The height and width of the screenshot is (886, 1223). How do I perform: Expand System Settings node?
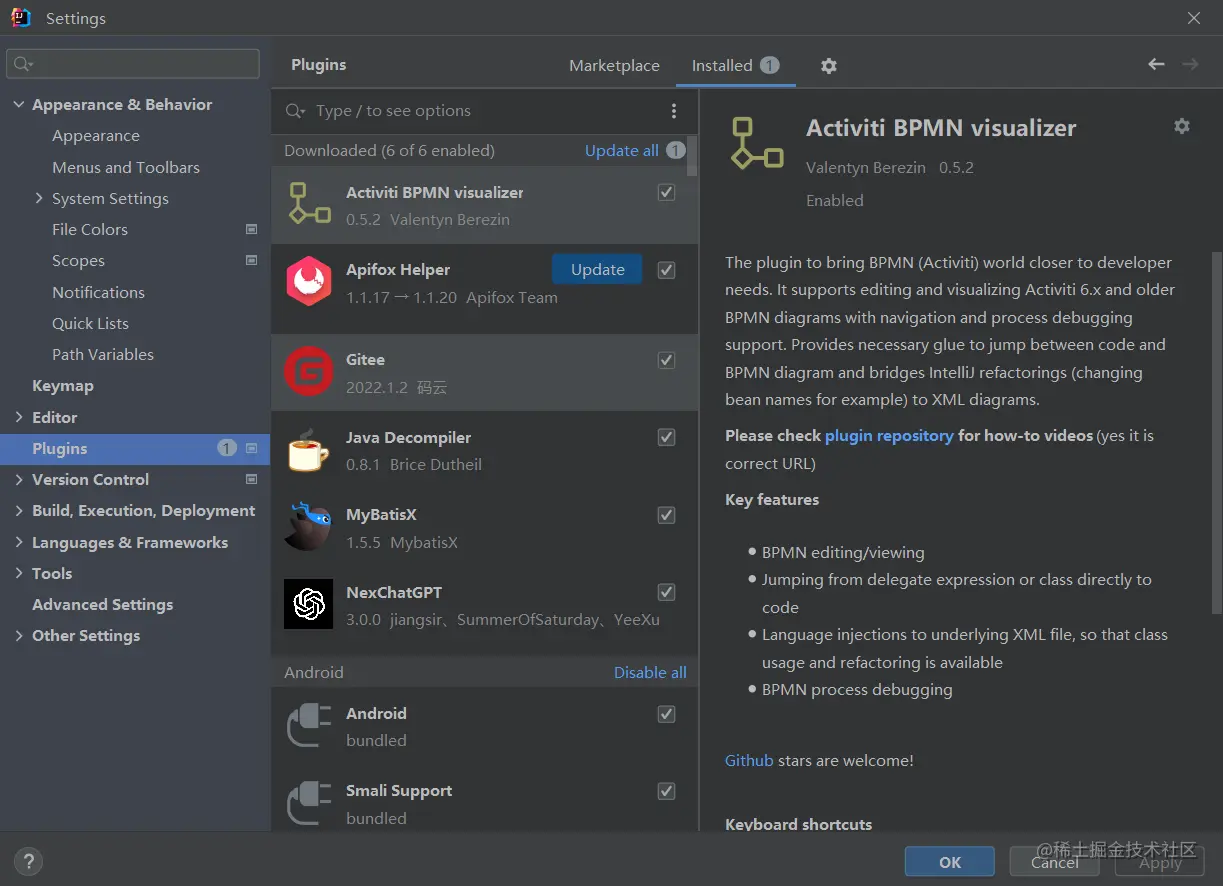coord(39,198)
